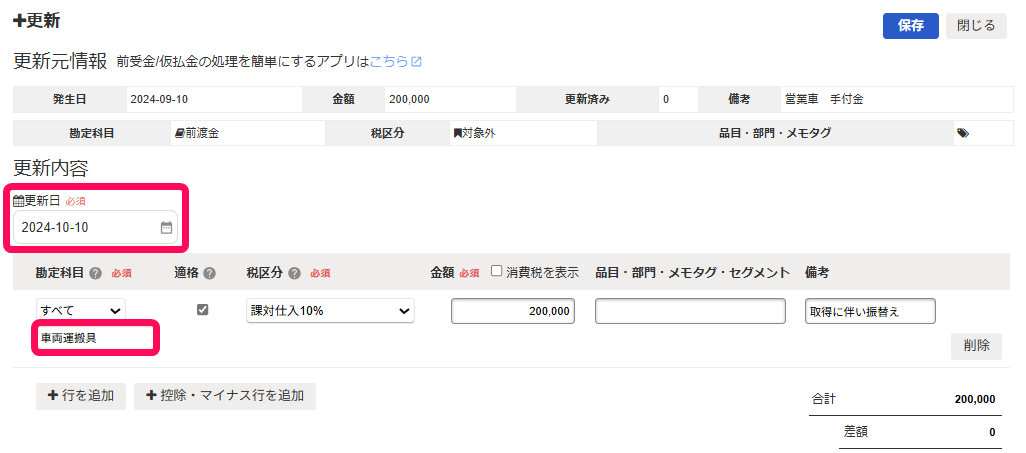Click the calendar icon inside the 更新日 field
The height and width of the screenshot is (453, 1026).
click(x=166, y=227)
